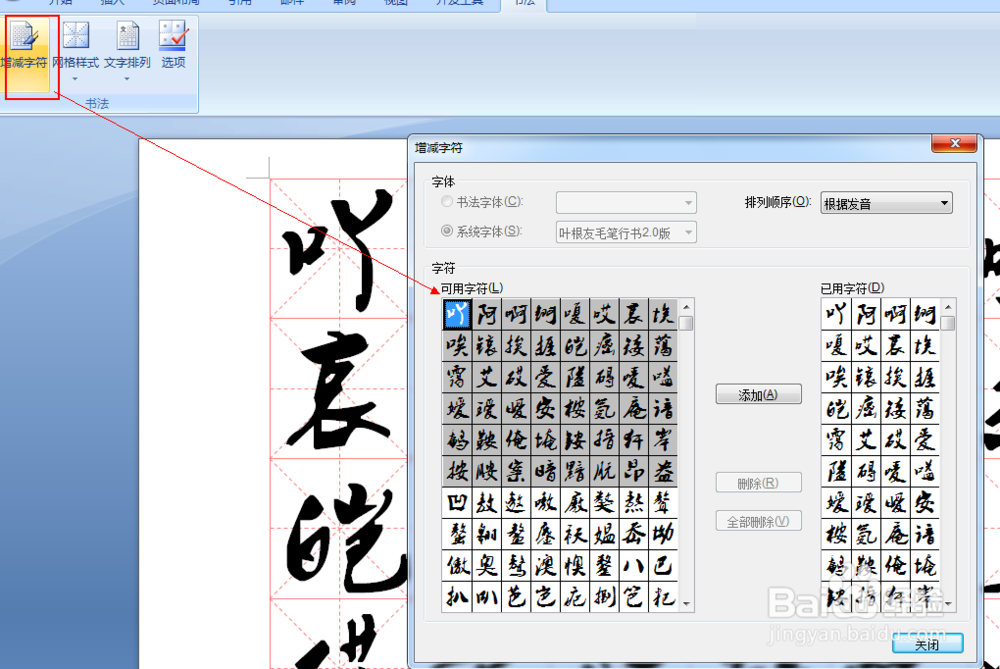Select 哎 in the used characters list
Image resolution: width=1000 pixels, height=669 pixels.
866,345
